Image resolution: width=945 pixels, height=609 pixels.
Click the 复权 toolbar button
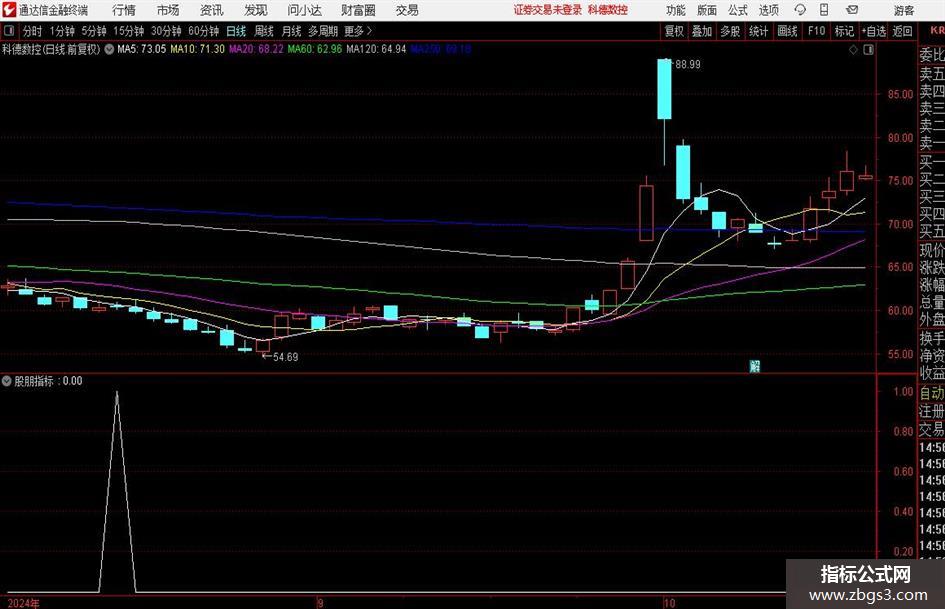point(674,31)
